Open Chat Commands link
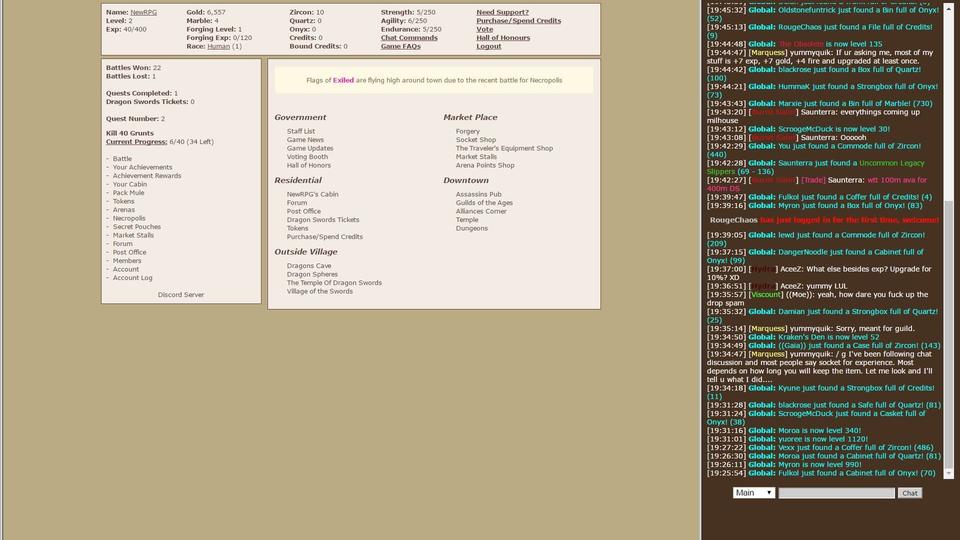The height and width of the screenshot is (540, 960). (409, 38)
